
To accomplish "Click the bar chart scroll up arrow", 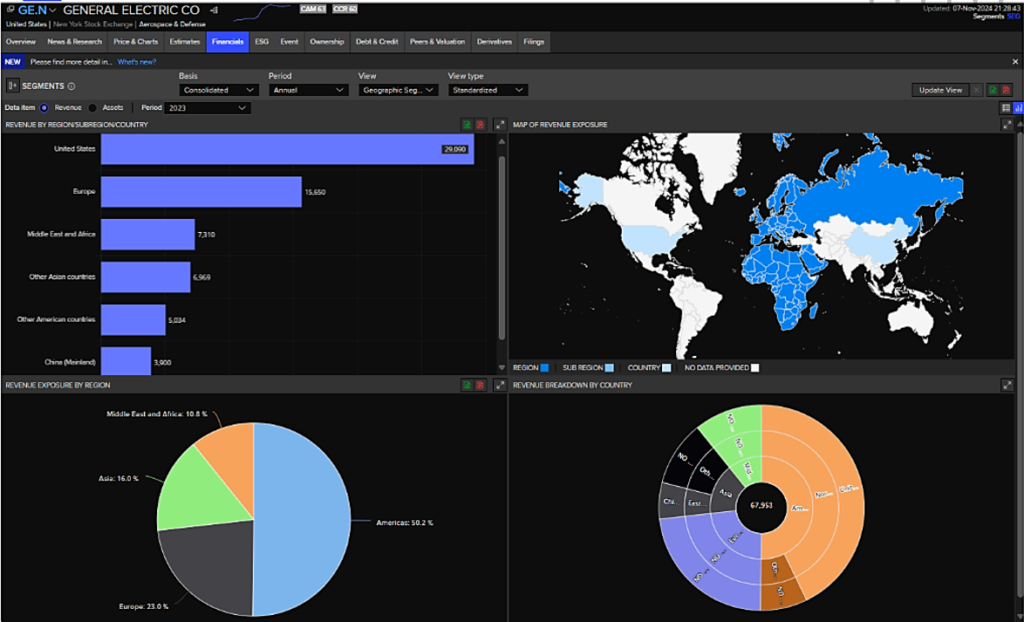I will [502, 140].
